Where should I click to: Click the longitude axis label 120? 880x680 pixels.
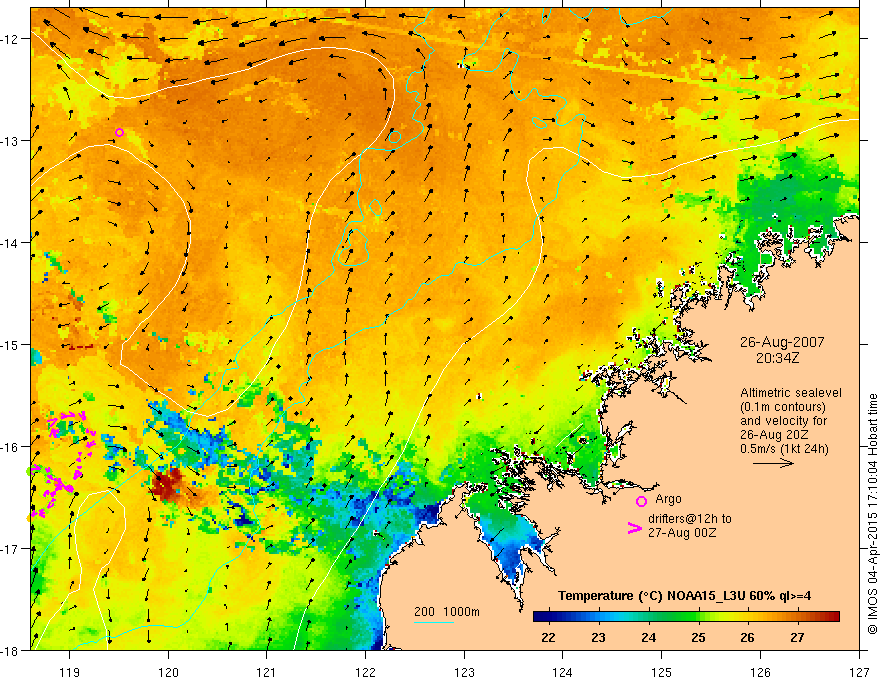(168, 672)
